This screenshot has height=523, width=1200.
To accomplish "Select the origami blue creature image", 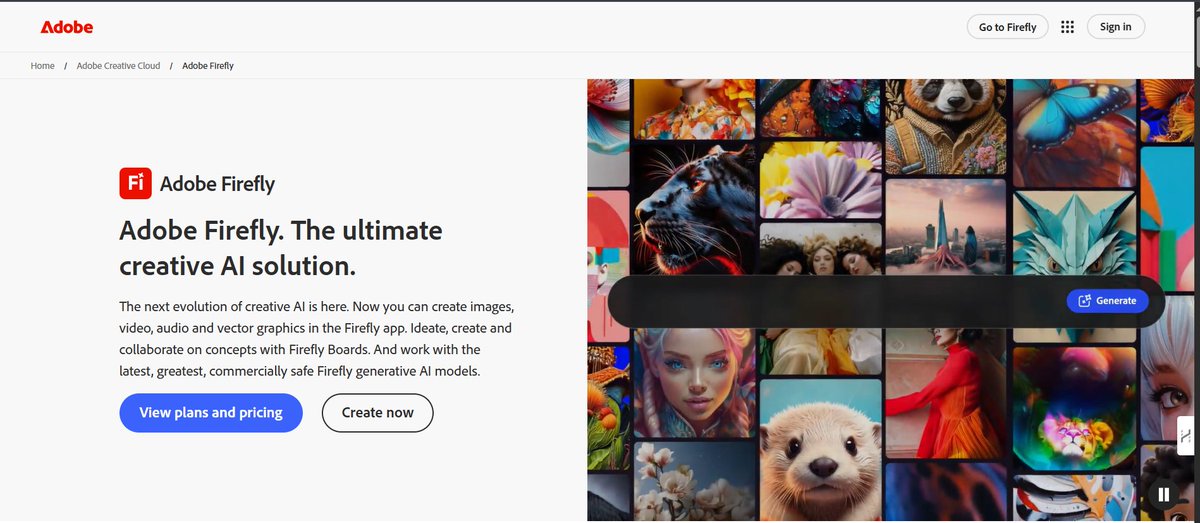I will [1074, 235].
